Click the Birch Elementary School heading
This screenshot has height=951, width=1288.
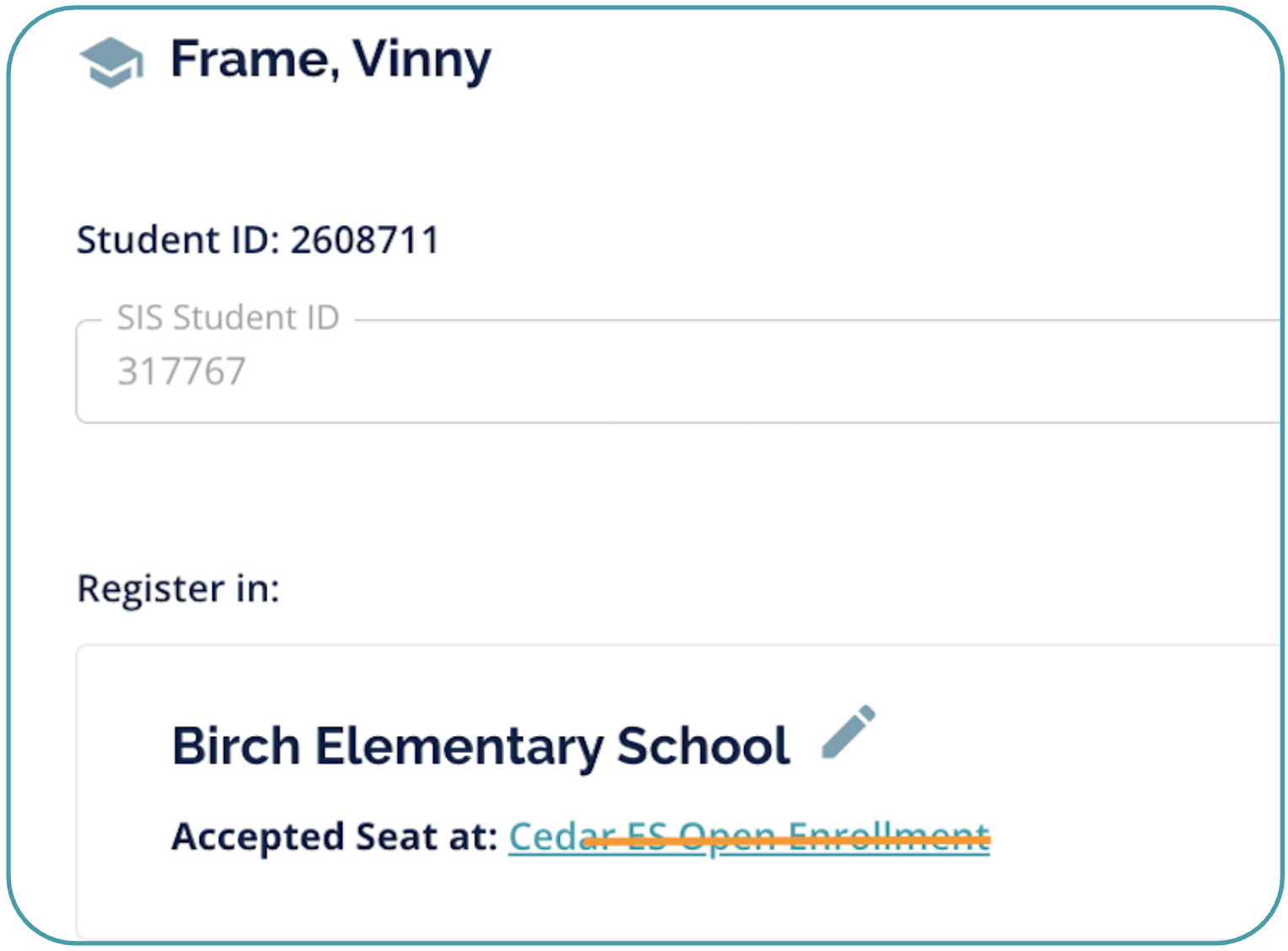click(480, 746)
